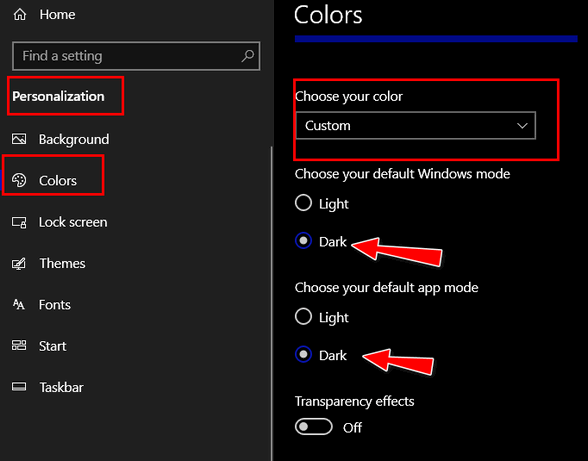Click the Background picture icon
Image resolution: width=588 pixels, height=461 pixels.
19,139
